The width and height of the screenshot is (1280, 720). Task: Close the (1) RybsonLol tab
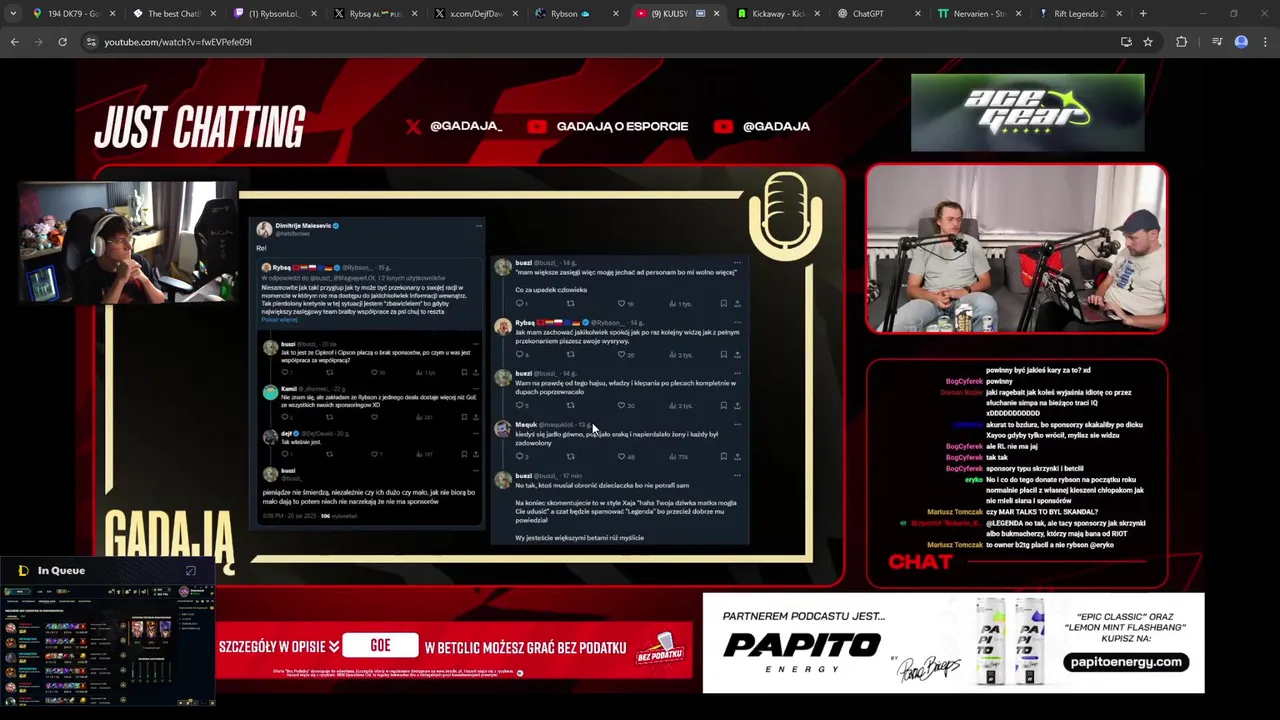tap(314, 14)
